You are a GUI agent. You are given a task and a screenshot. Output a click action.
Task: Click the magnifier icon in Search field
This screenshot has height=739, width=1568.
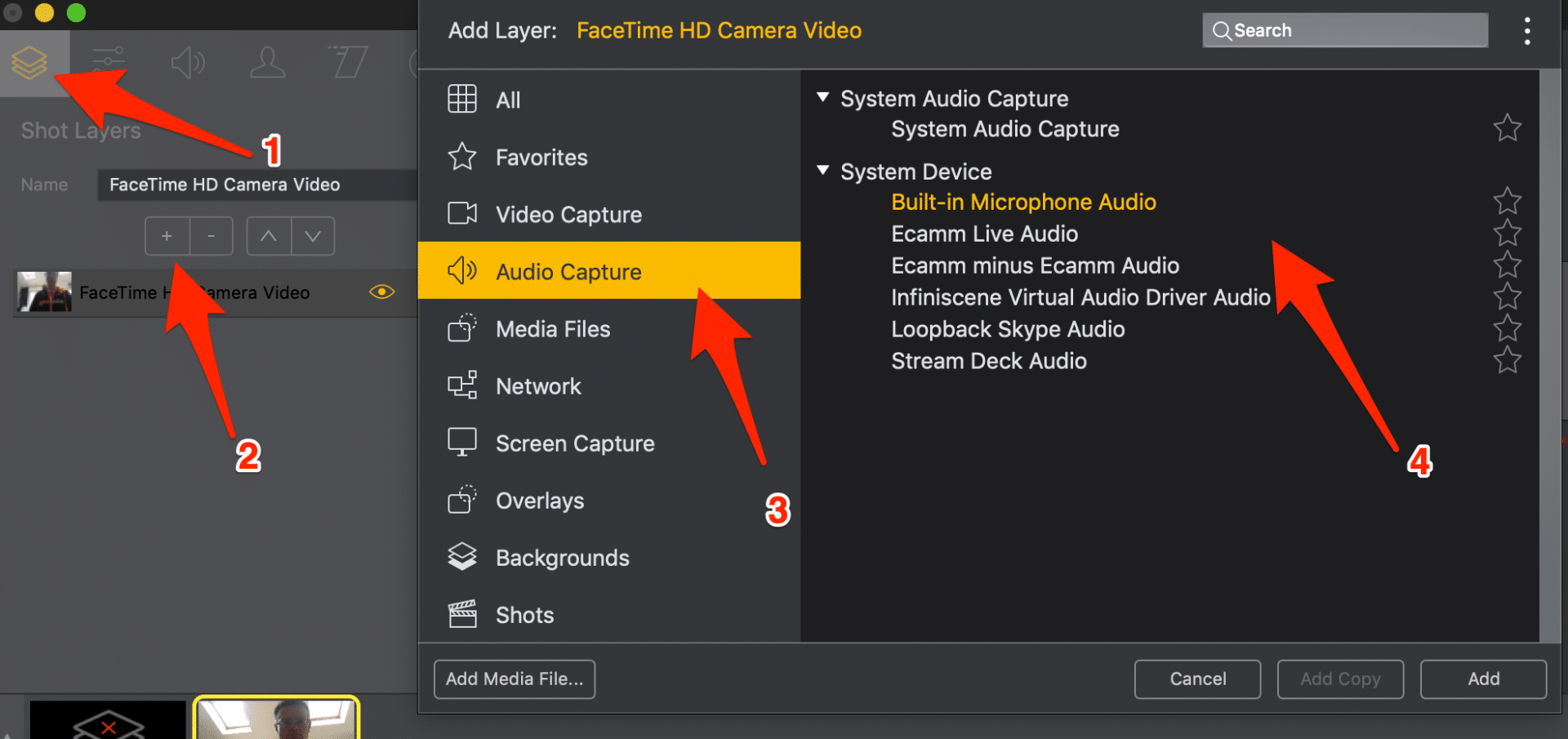(1222, 31)
